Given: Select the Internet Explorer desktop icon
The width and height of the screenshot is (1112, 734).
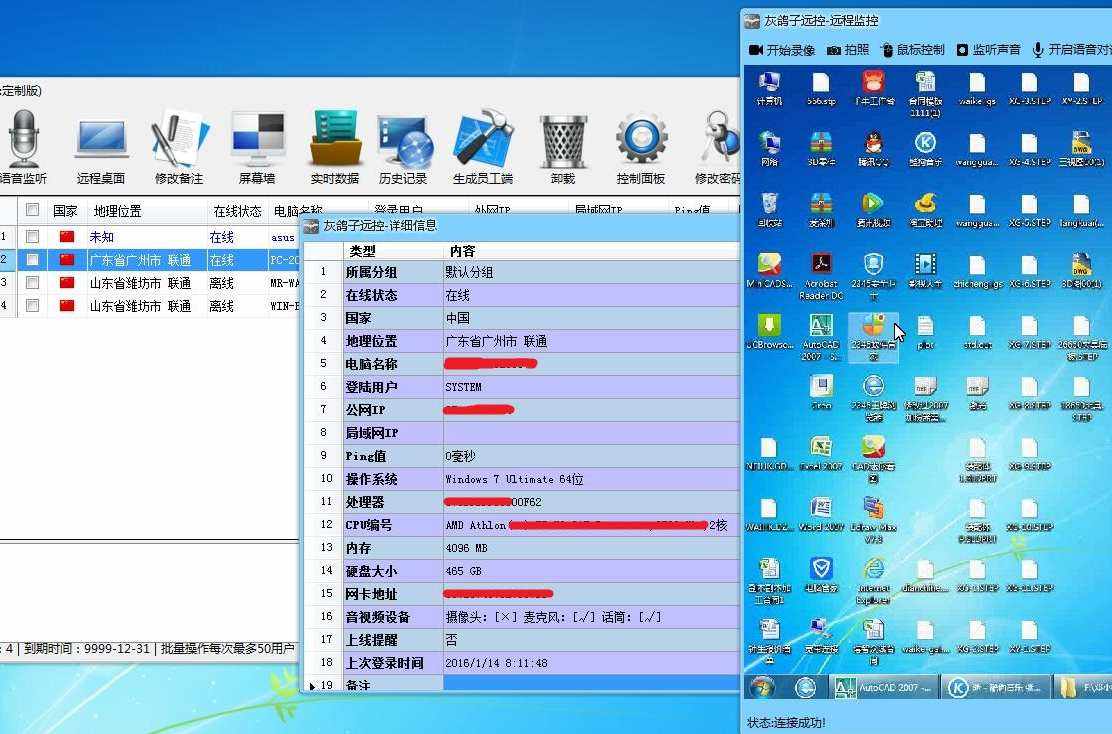Looking at the screenshot, I should coord(874,581).
